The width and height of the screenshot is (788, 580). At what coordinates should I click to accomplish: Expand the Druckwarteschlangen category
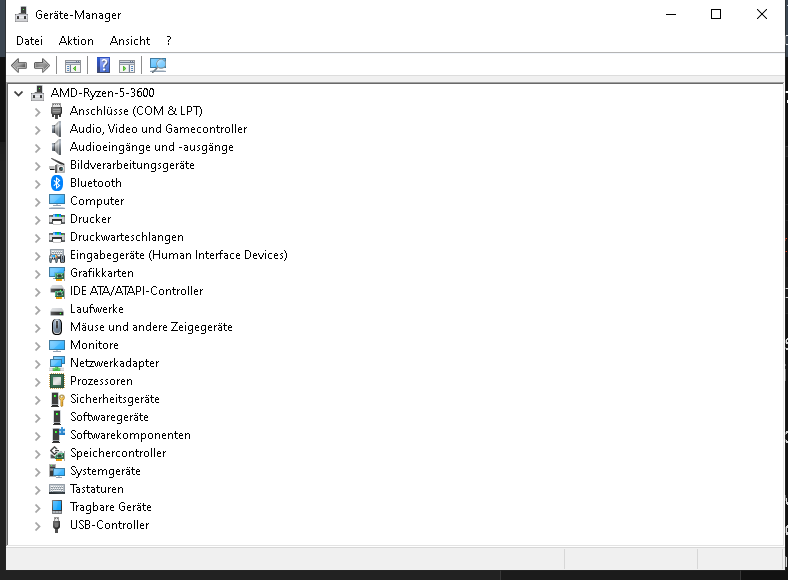[x=38, y=238]
